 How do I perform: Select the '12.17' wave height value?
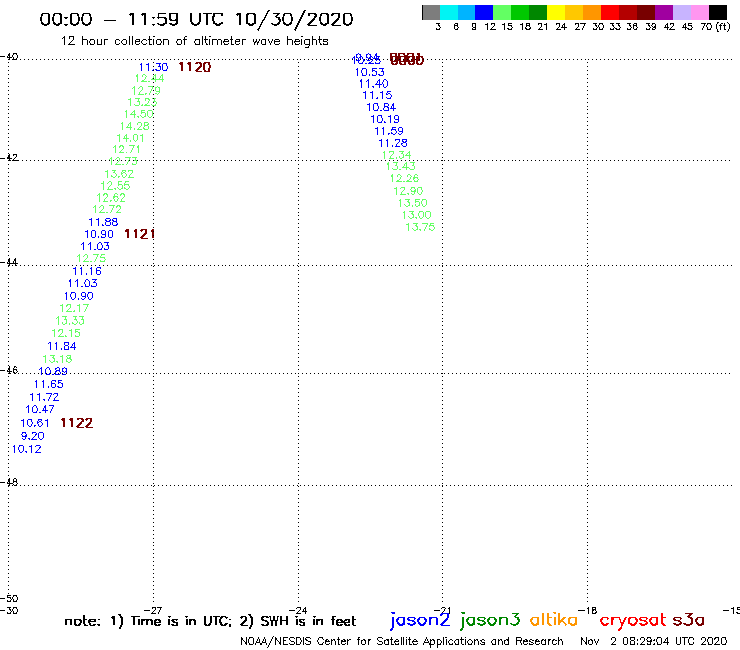(74, 308)
